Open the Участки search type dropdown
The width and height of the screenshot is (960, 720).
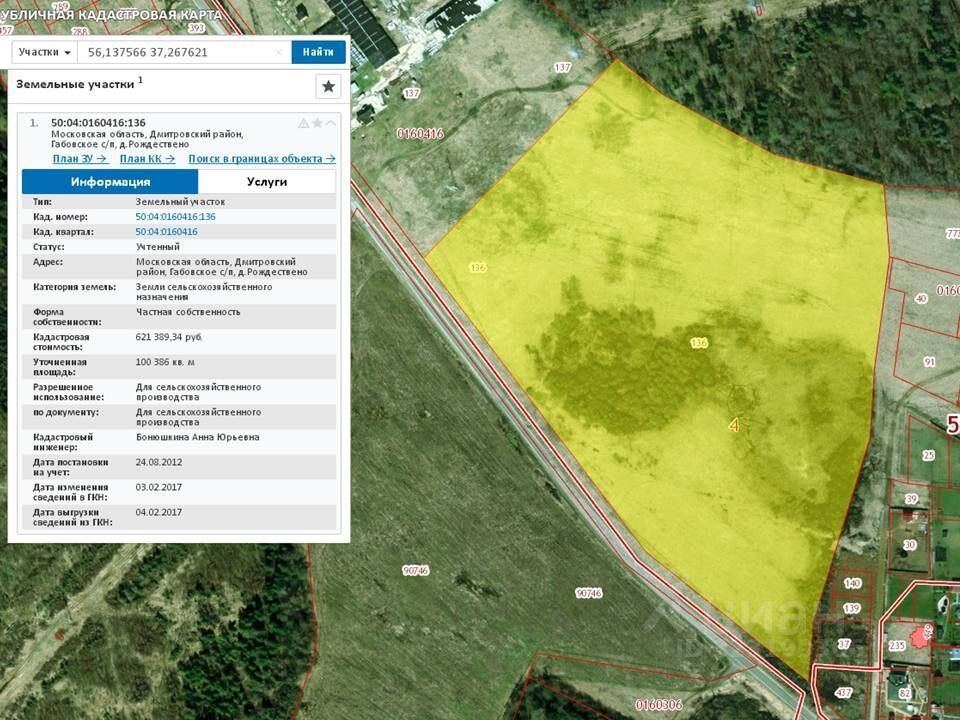point(46,52)
